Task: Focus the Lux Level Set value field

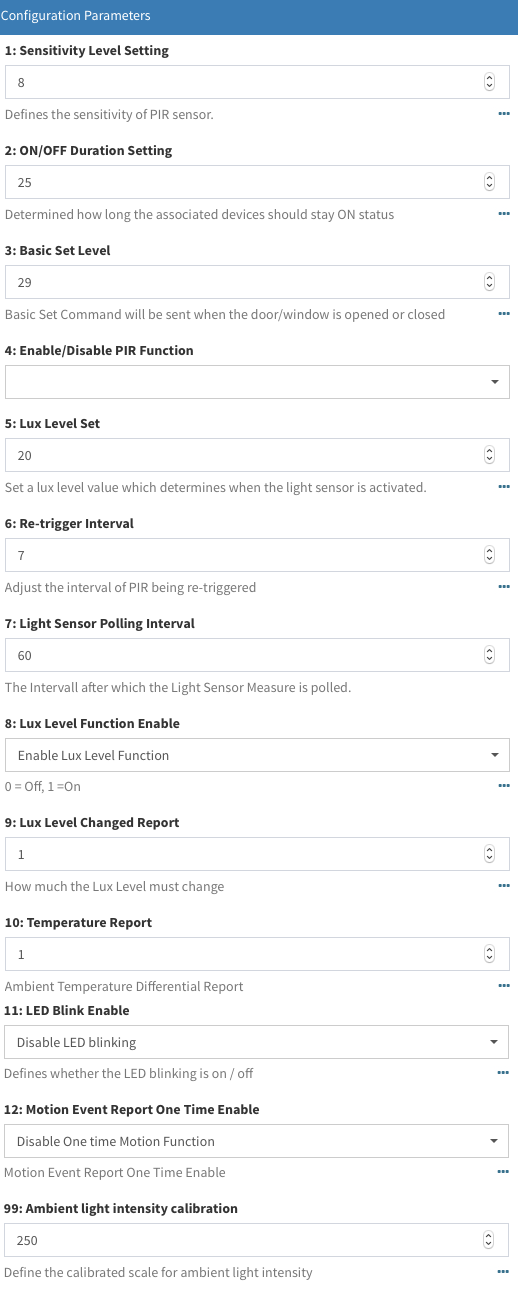Action: pyautogui.click(x=257, y=455)
